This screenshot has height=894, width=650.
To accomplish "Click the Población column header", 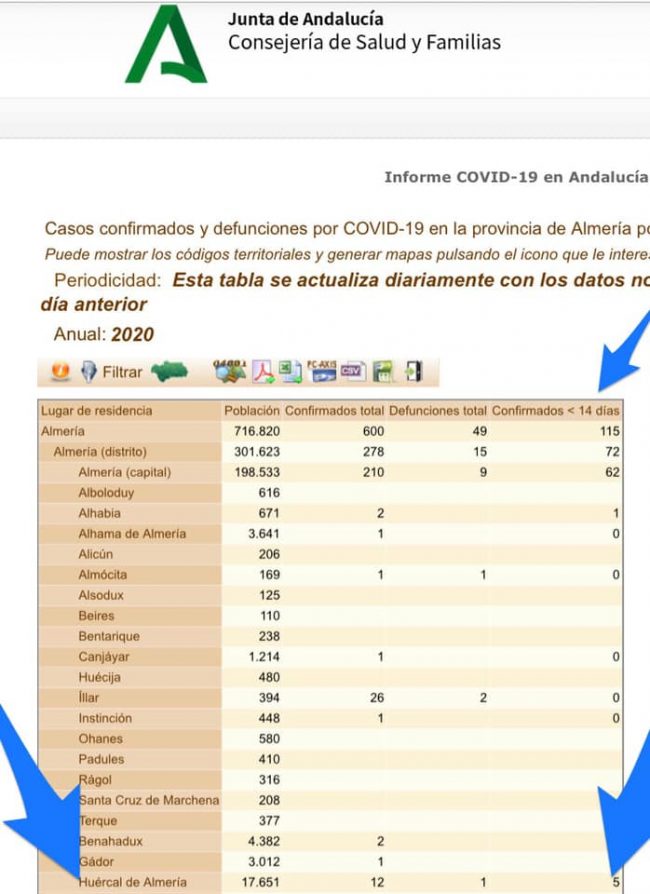I will click(x=251, y=411).
